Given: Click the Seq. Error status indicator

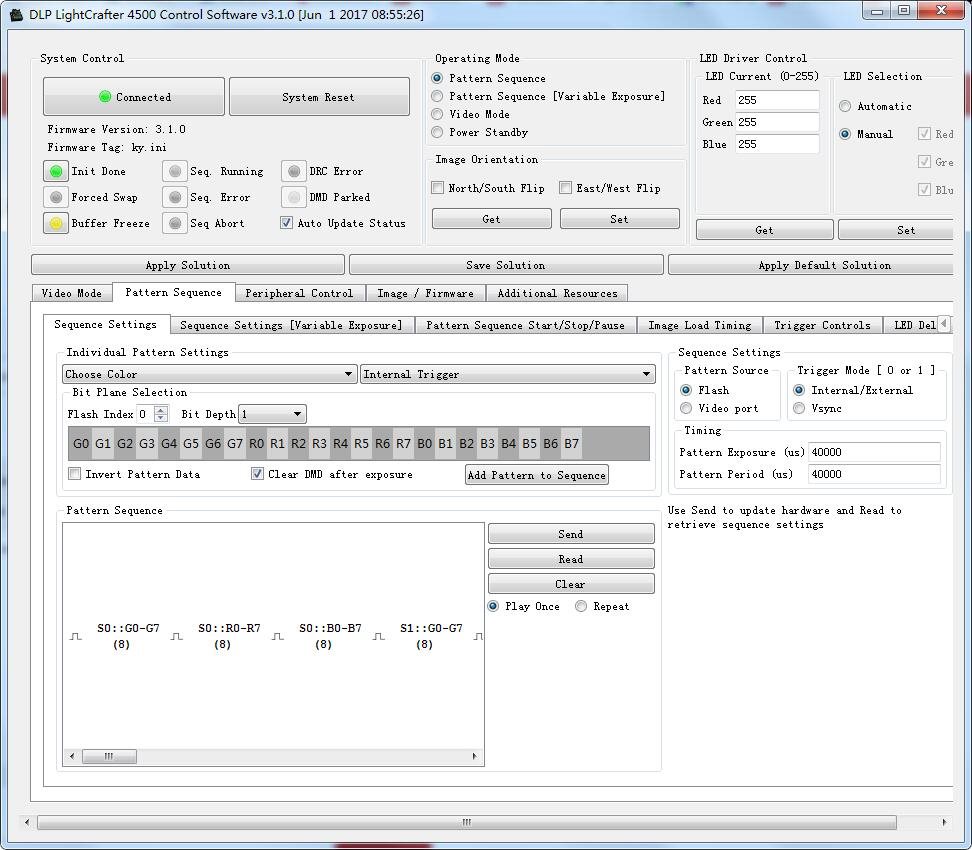Looking at the screenshot, I should (175, 197).
